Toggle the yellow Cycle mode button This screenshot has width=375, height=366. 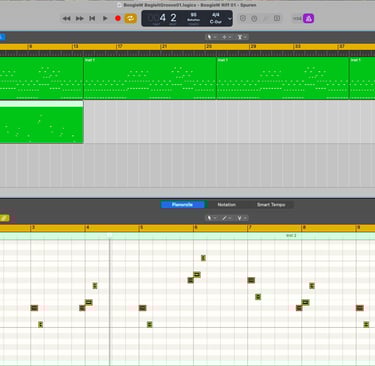pyautogui.click(x=131, y=18)
